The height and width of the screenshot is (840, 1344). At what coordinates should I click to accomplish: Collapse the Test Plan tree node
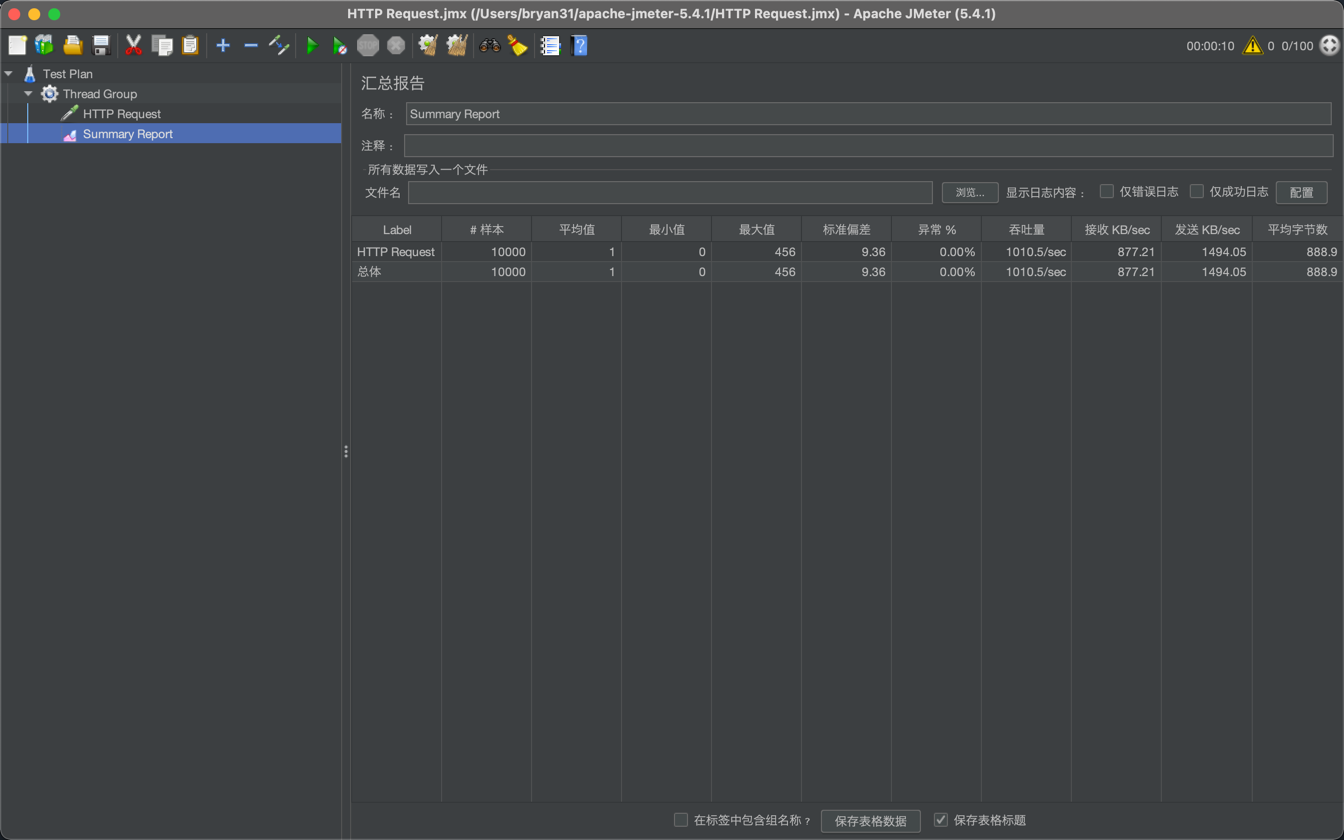(8, 73)
